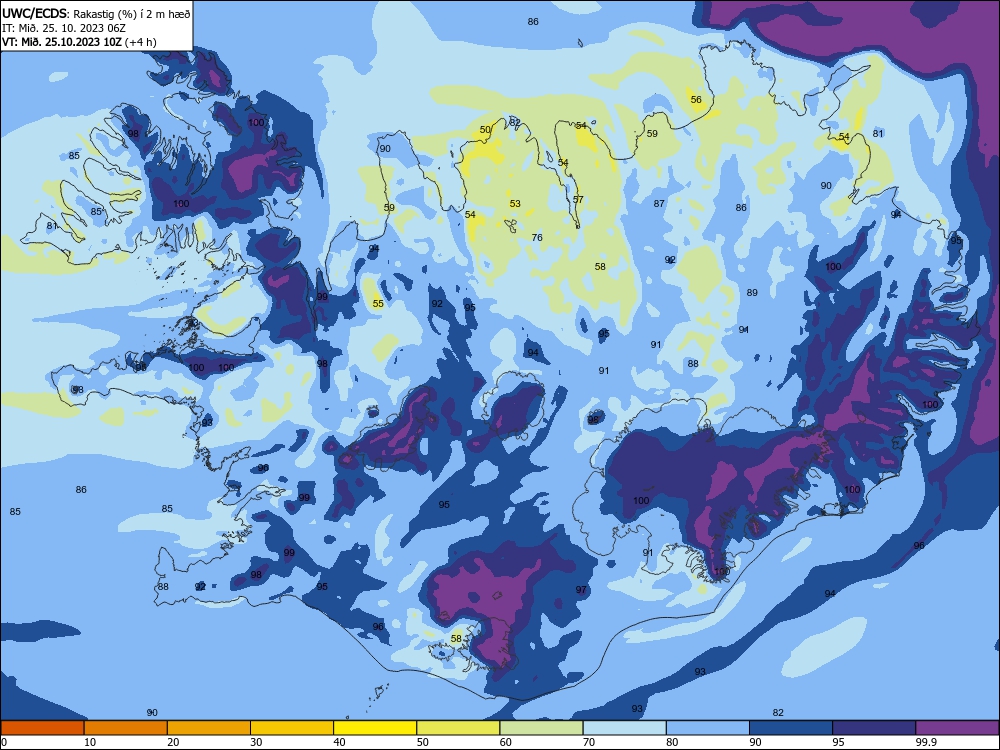
Task: Click the '58' value on the southern islands
Action: [x=456, y=638]
